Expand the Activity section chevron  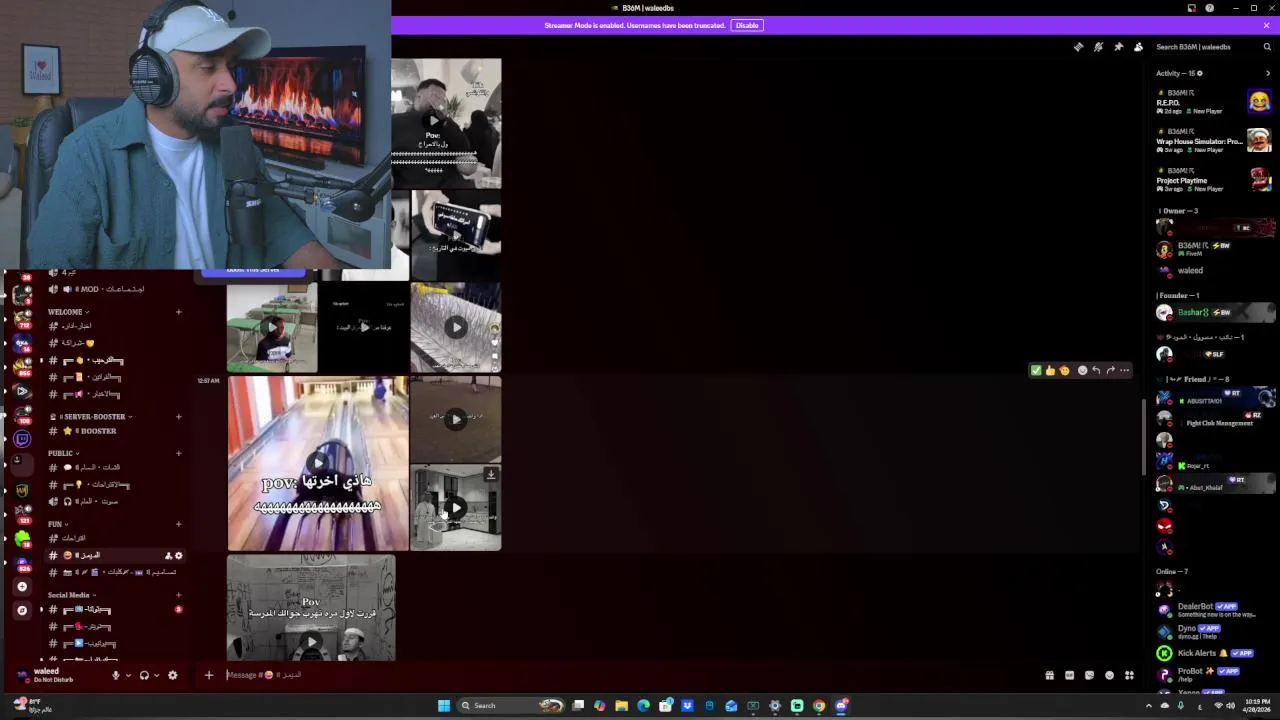click(x=1268, y=73)
